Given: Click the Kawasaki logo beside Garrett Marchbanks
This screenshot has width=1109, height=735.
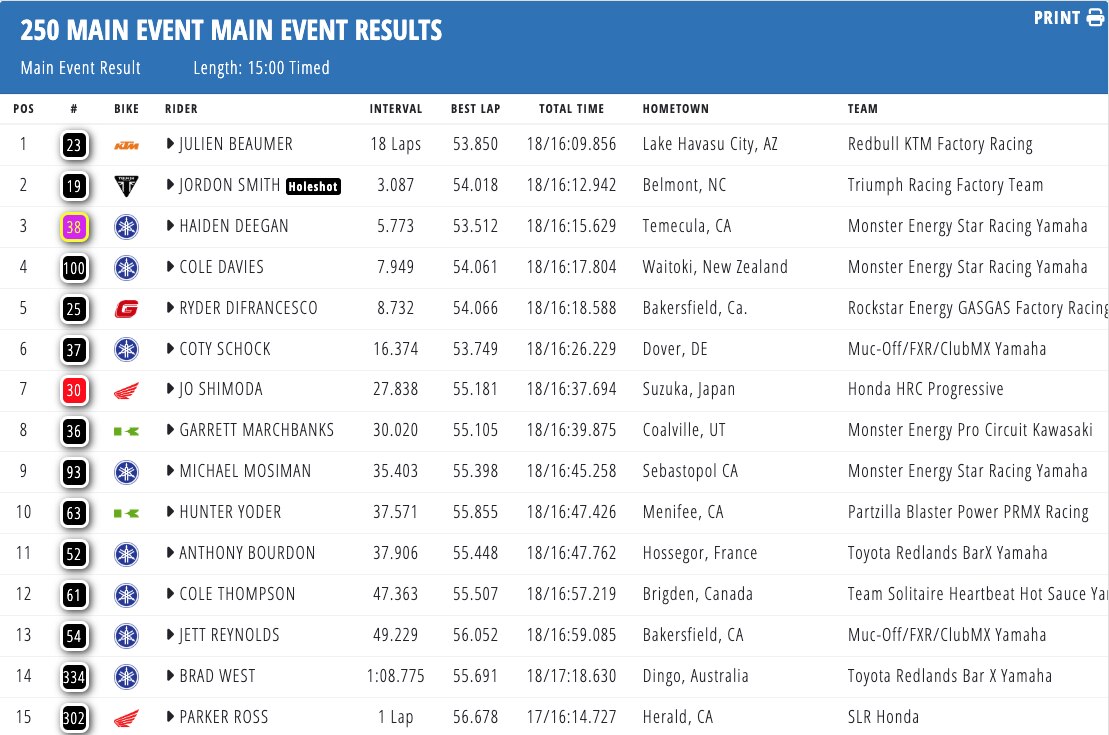Looking at the screenshot, I should tap(126, 431).
